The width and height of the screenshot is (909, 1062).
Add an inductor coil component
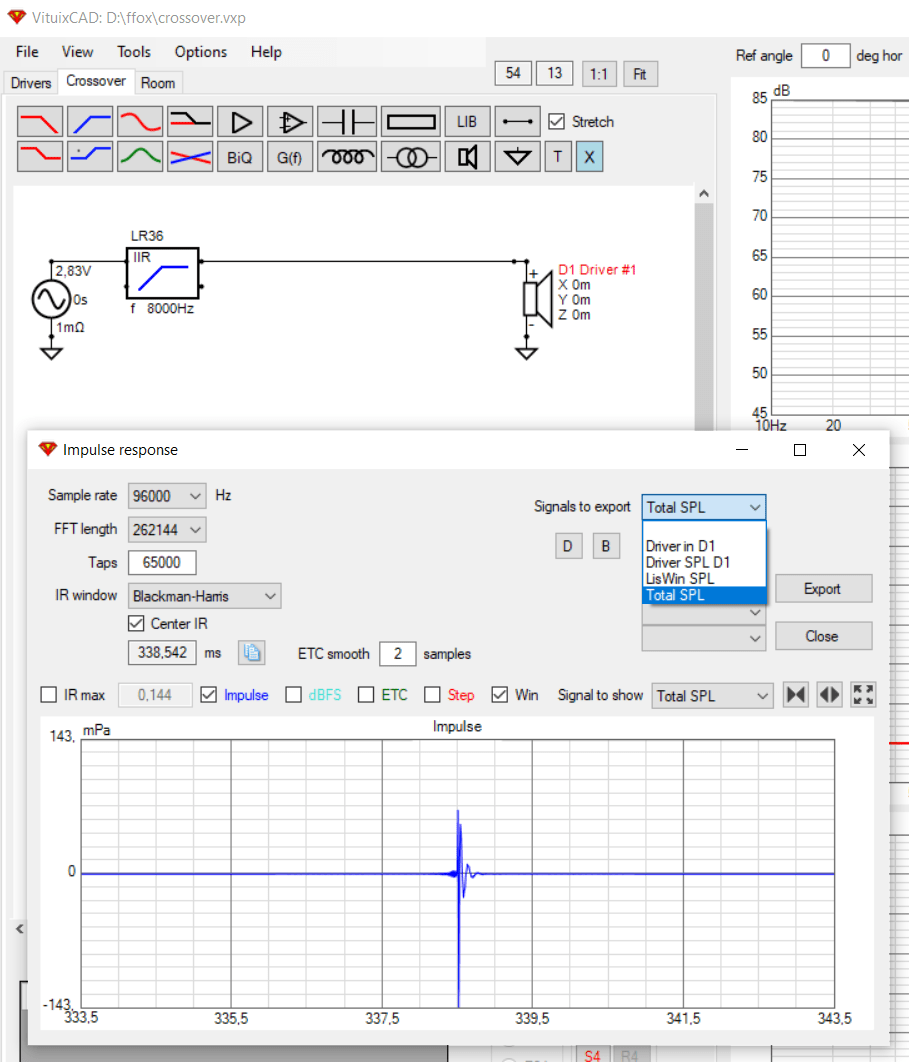[347, 157]
